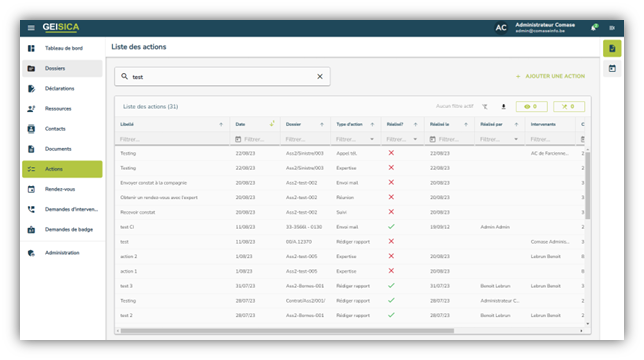The height and width of the screenshot is (360, 644).
Task: Toggle the pin counter button
Action: click(568, 106)
